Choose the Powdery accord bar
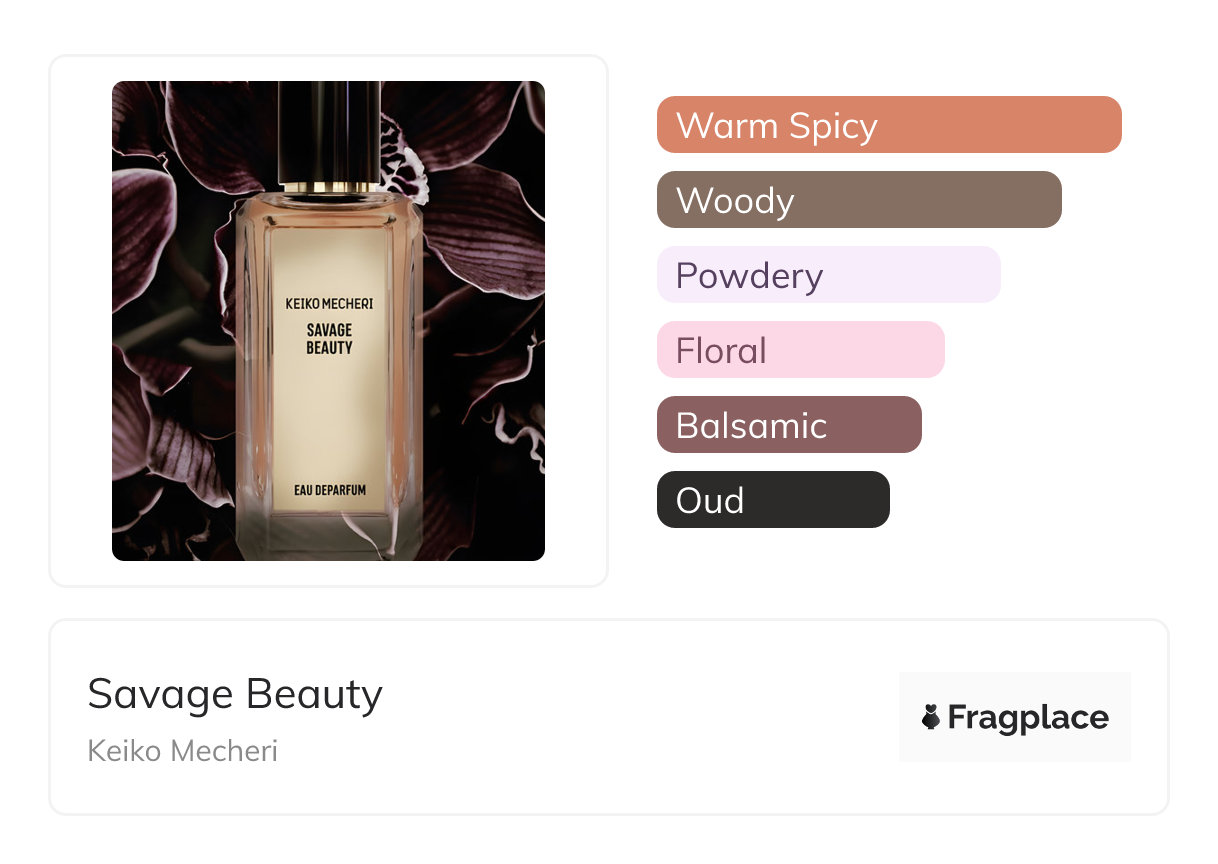This screenshot has width=1218, height=864. pos(828,275)
